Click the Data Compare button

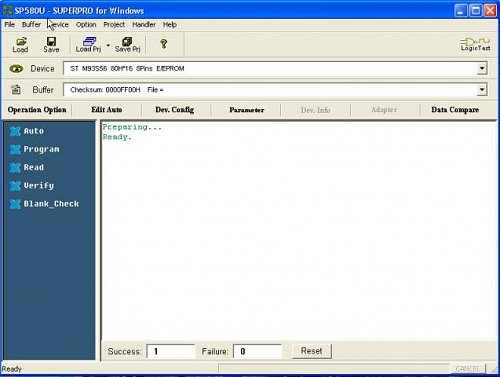pyautogui.click(x=455, y=110)
